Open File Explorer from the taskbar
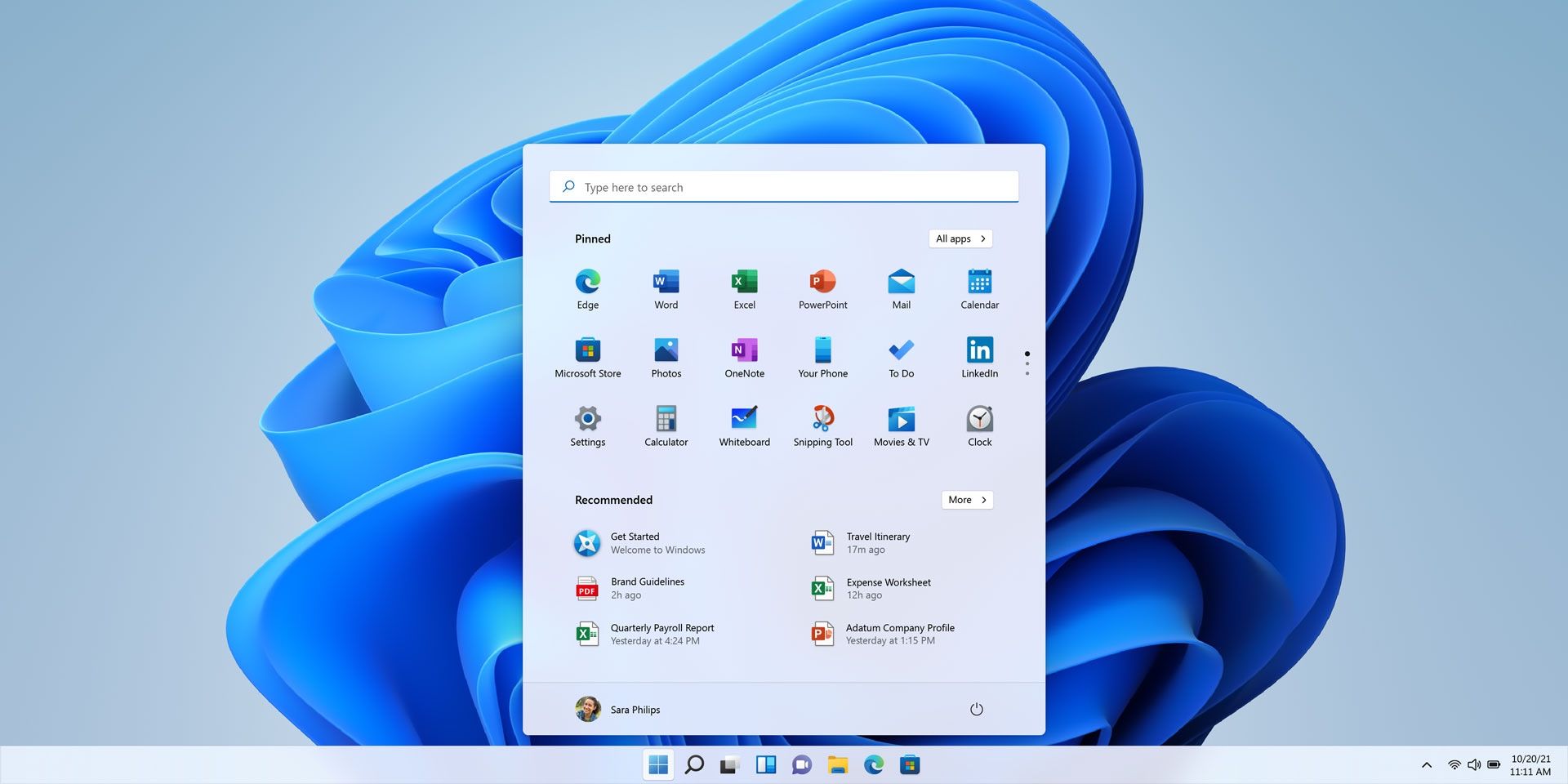Viewport: 1568px width, 784px height. (x=837, y=764)
